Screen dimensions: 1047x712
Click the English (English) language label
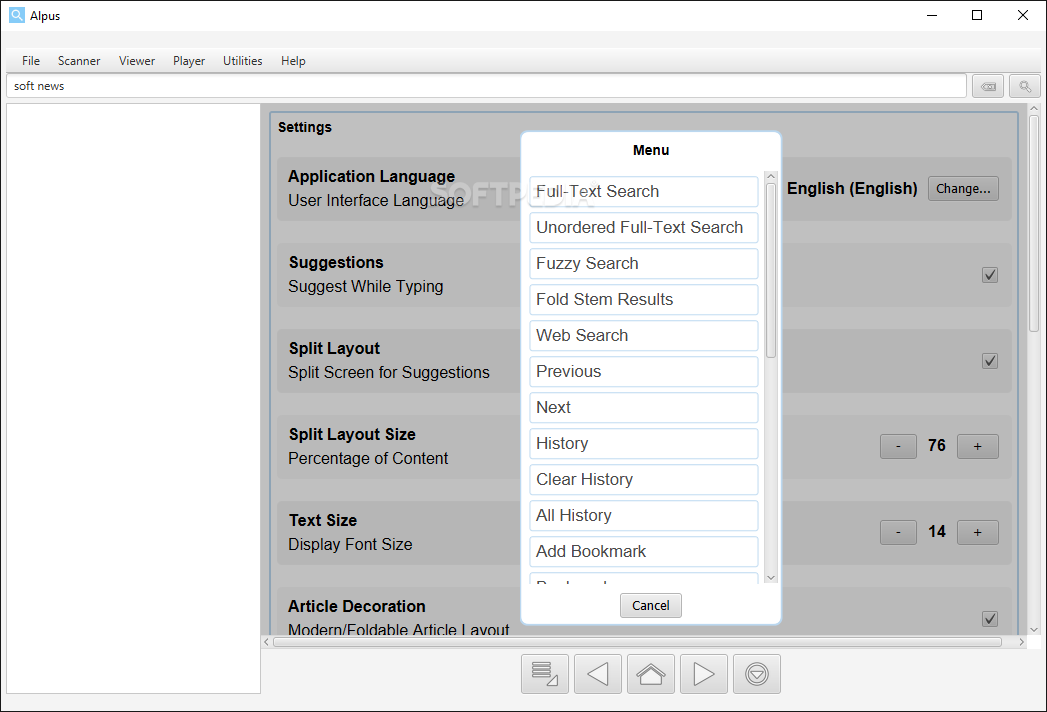point(852,189)
